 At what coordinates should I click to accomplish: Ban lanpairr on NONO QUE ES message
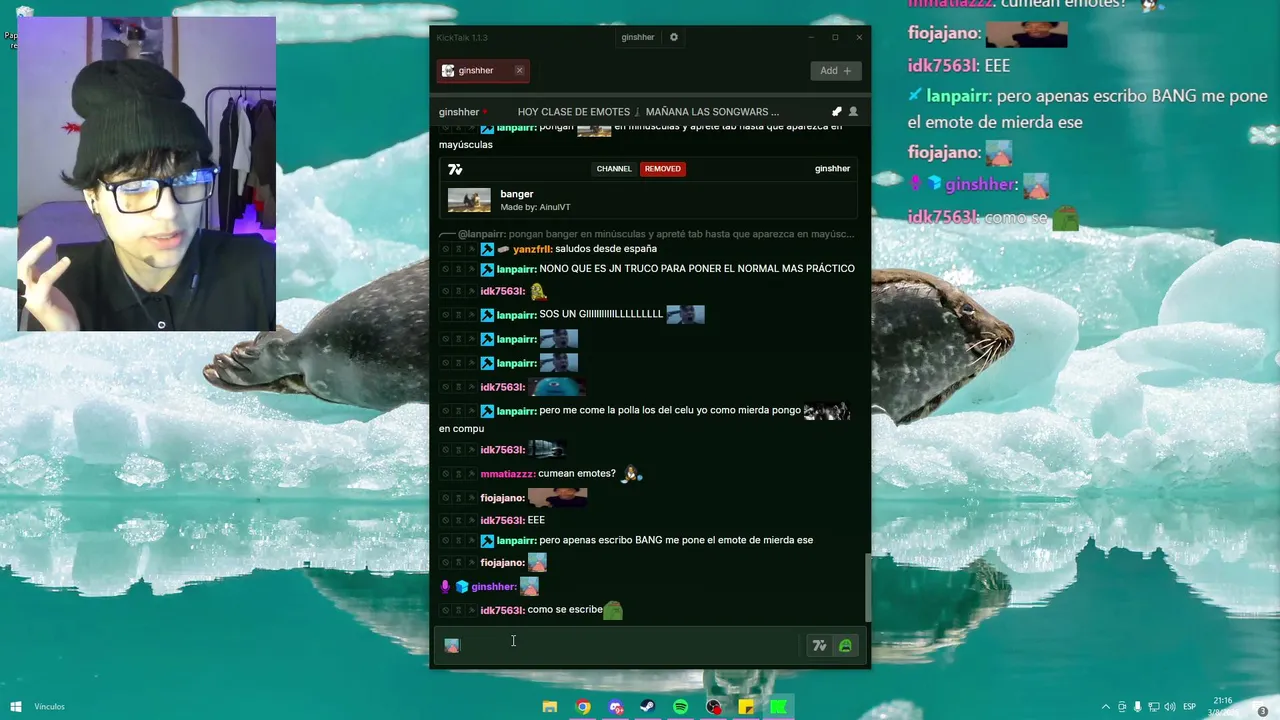click(445, 269)
